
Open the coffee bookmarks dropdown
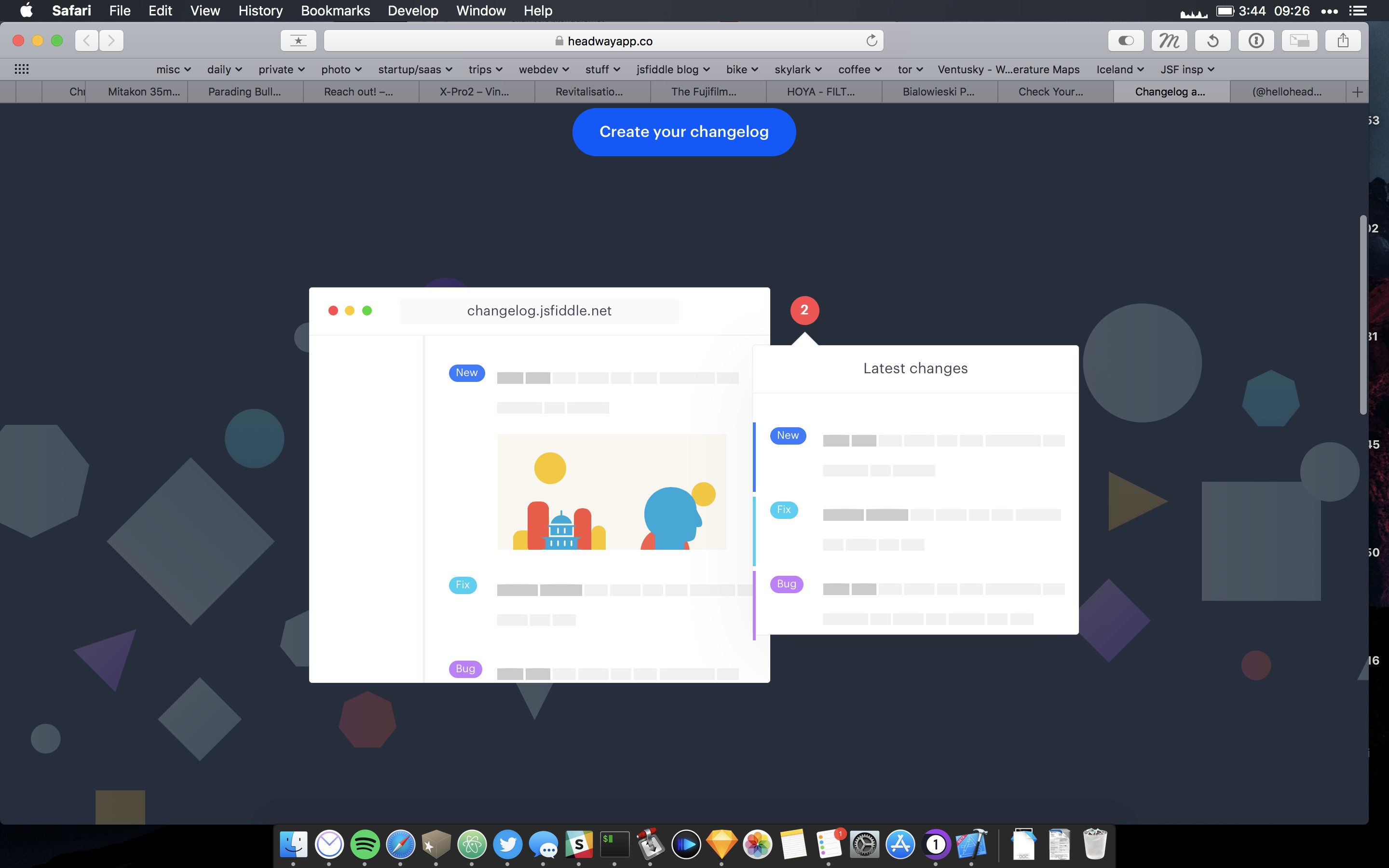coord(859,69)
